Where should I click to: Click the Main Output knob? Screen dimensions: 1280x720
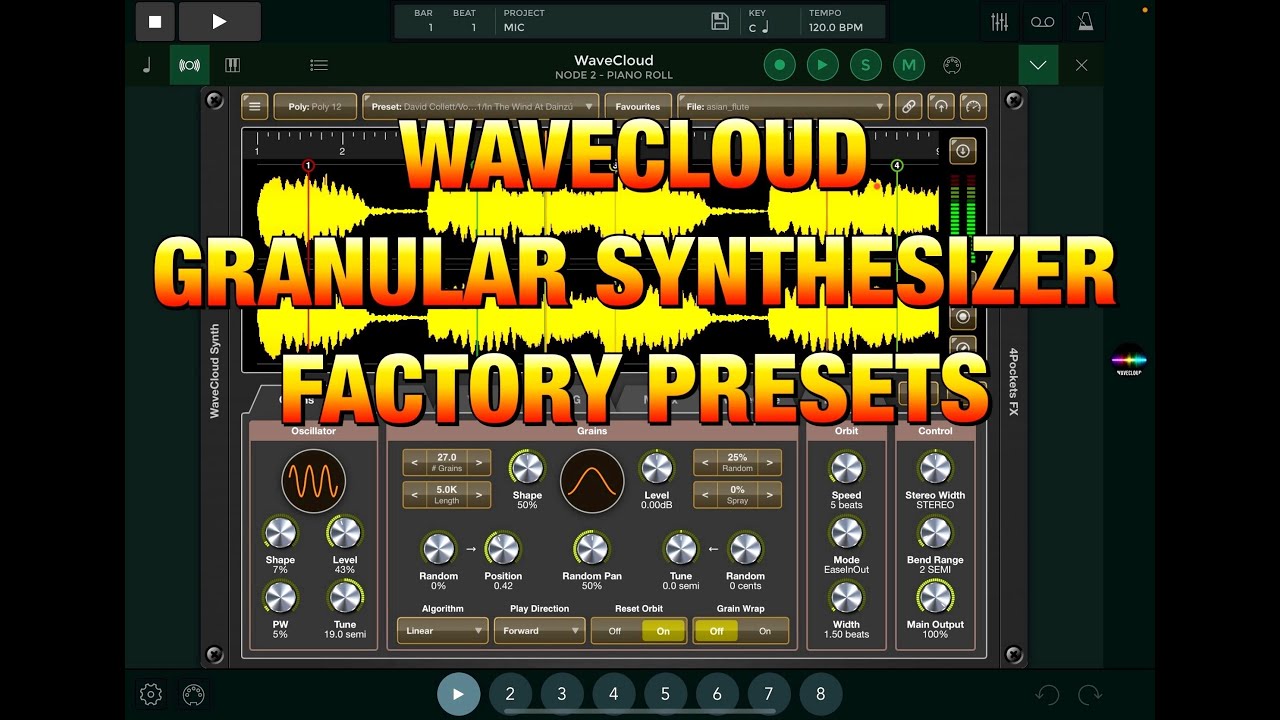[x=935, y=598]
